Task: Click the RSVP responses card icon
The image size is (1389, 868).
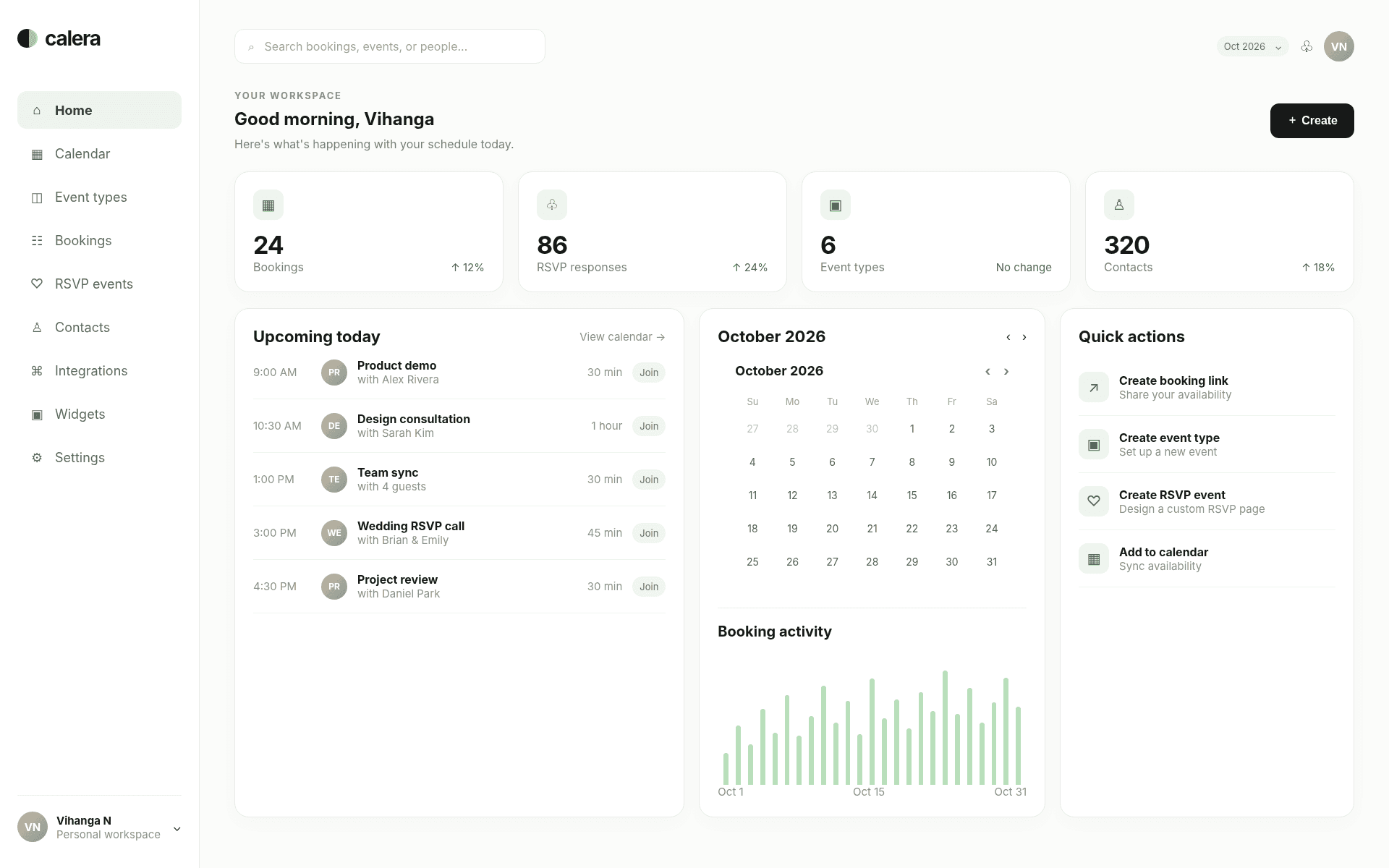Action: coord(552,205)
